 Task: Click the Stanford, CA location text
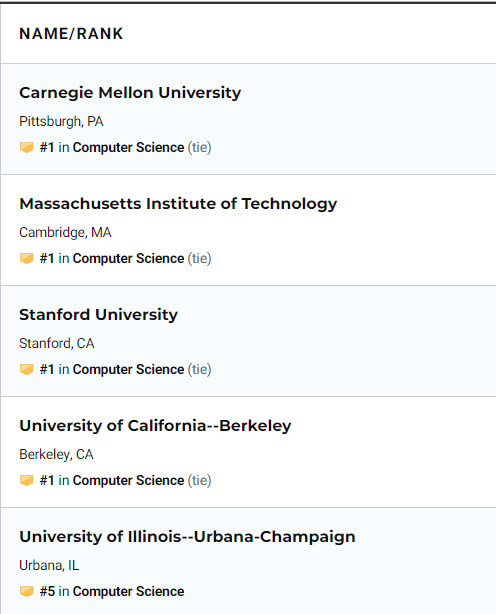pos(57,343)
